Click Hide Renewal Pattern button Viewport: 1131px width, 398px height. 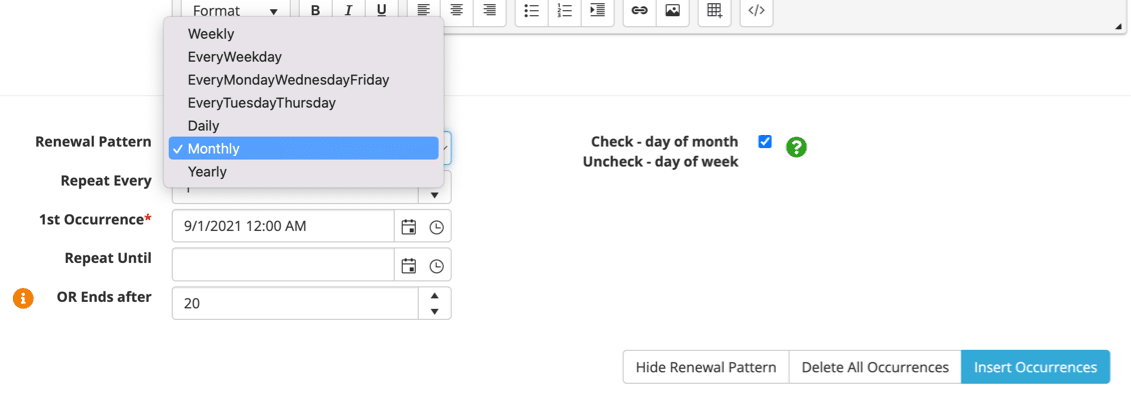click(705, 367)
